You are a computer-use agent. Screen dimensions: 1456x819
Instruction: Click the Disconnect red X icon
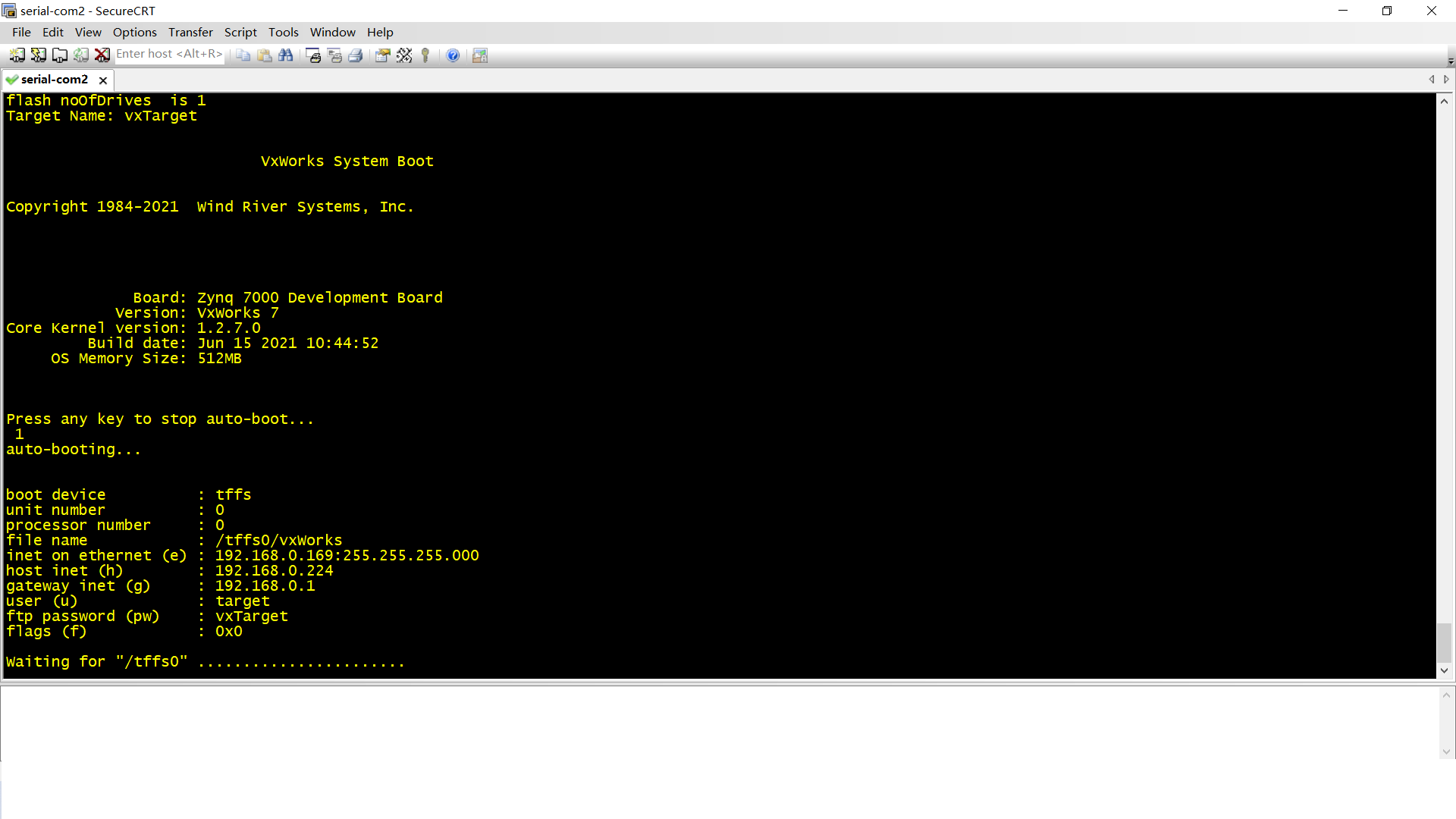[102, 55]
